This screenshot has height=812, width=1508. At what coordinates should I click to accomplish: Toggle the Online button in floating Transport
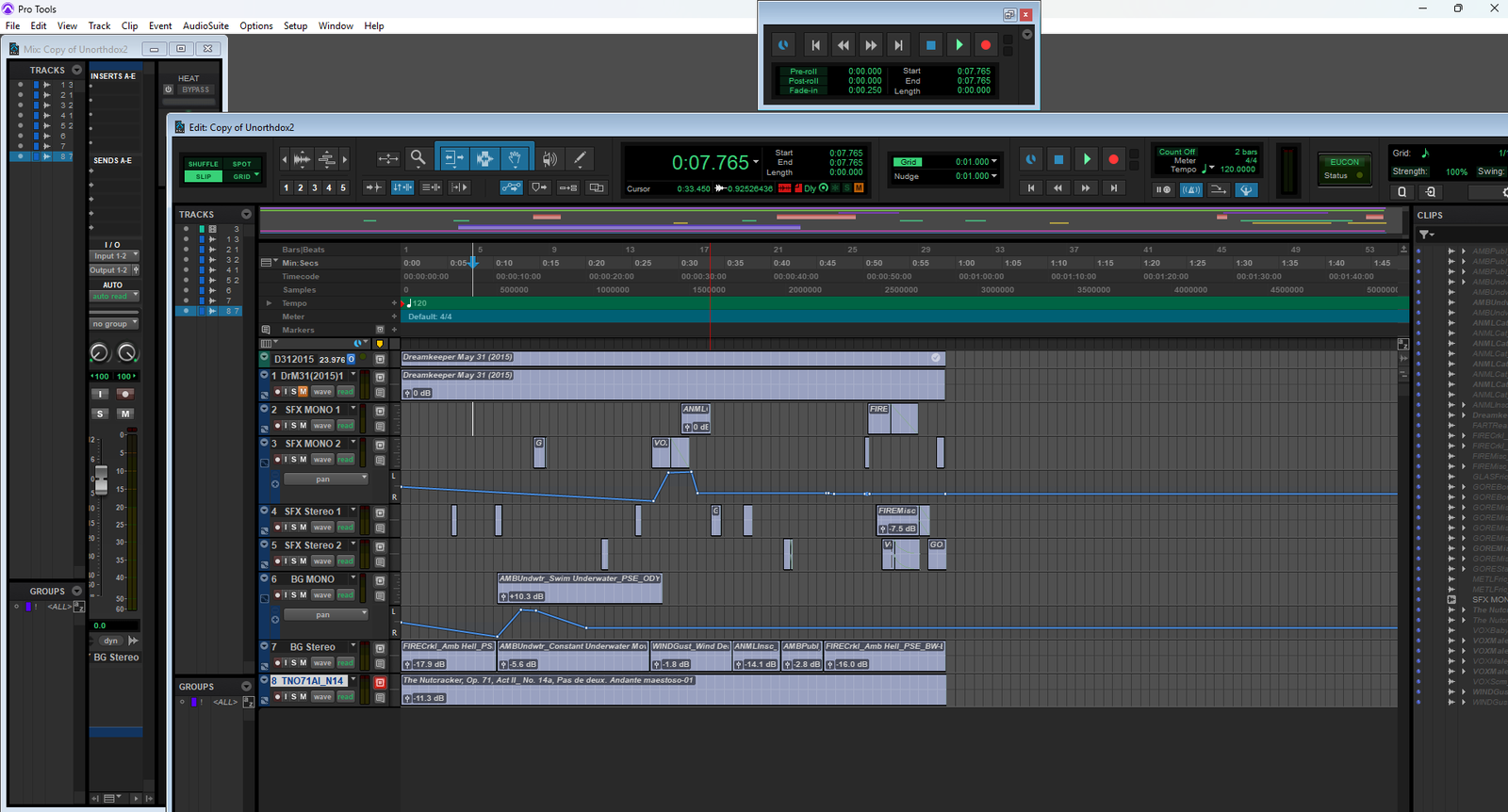tap(783, 44)
